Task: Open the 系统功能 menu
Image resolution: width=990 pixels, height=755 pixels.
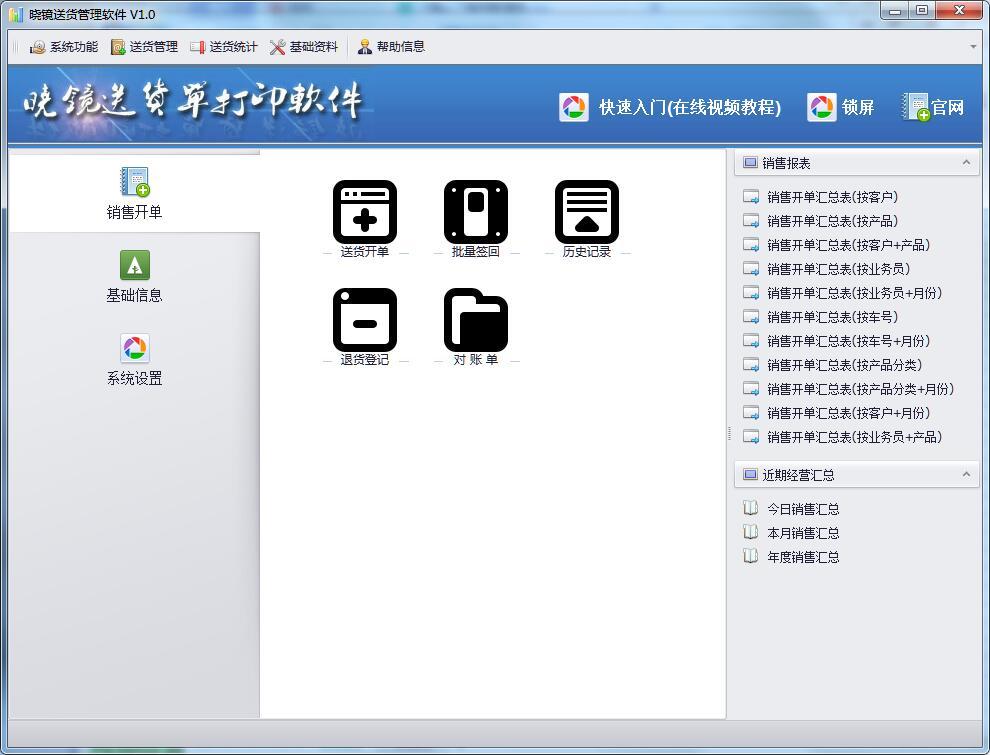Action: (64, 47)
